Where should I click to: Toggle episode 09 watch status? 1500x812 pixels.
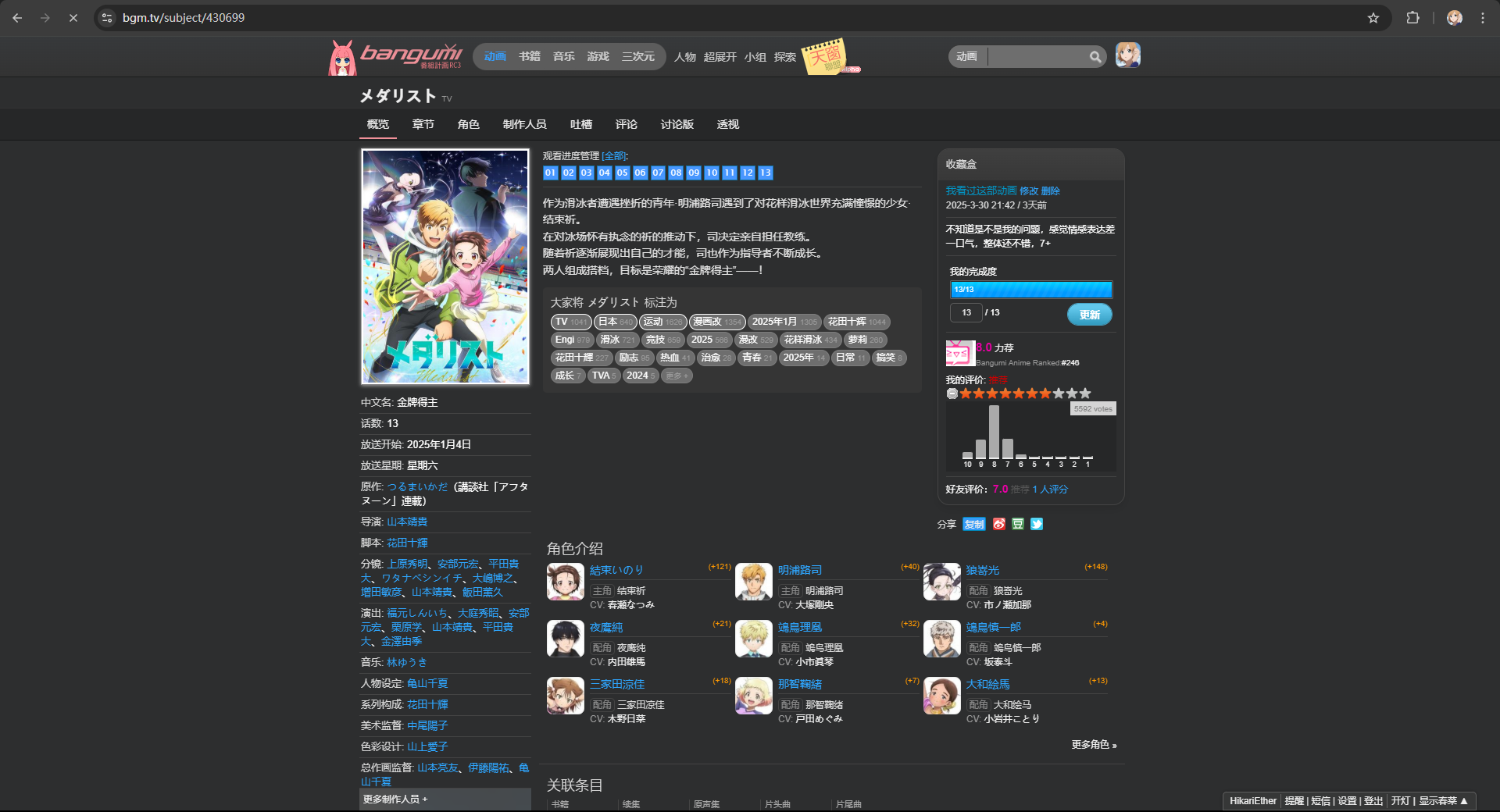coord(694,173)
